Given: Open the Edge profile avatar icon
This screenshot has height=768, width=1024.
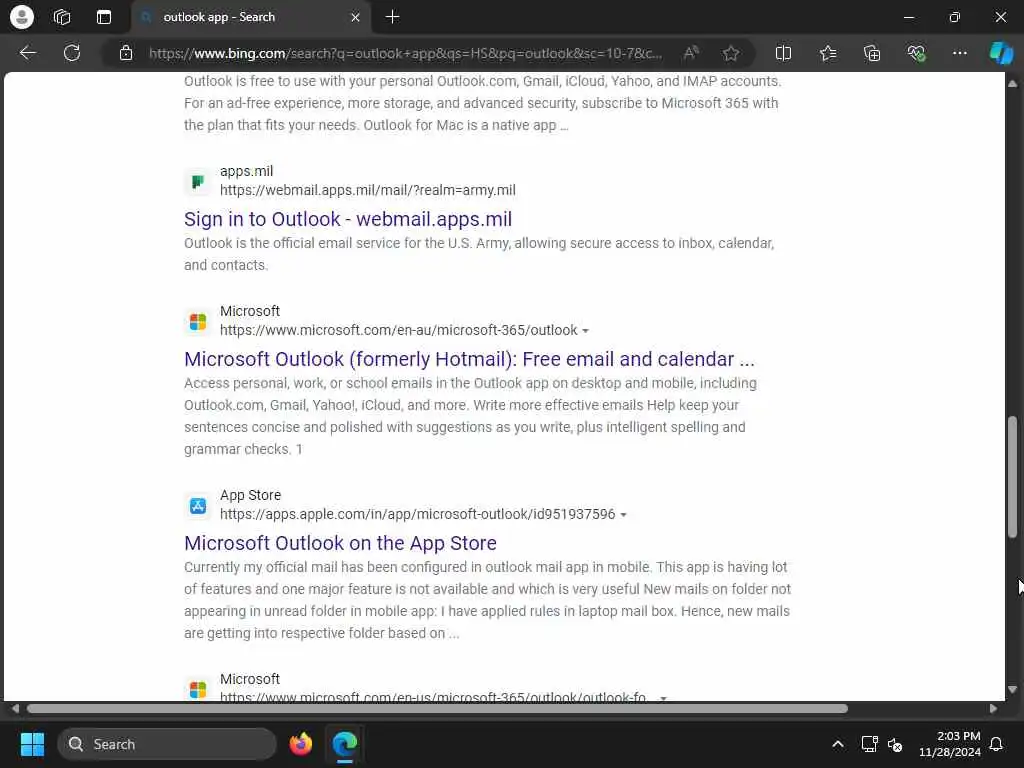Looking at the screenshot, I should tap(22, 17).
